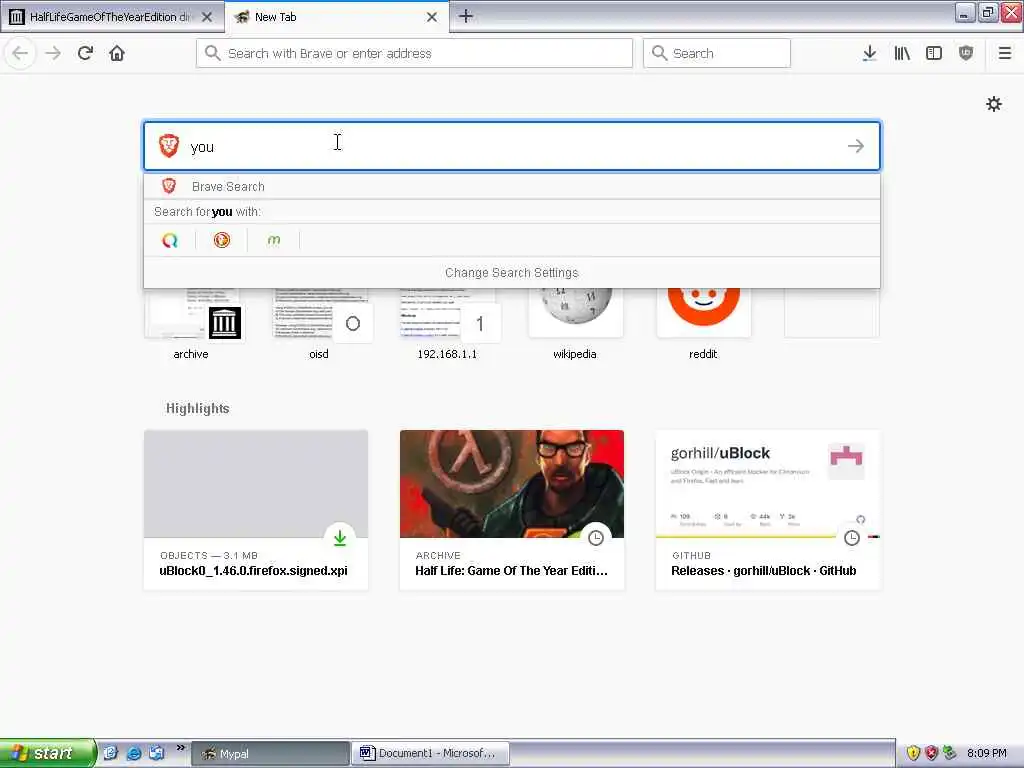Focus the toolbar Search box
Image resolution: width=1024 pixels, height=768 pixels.
click(716, 53)
